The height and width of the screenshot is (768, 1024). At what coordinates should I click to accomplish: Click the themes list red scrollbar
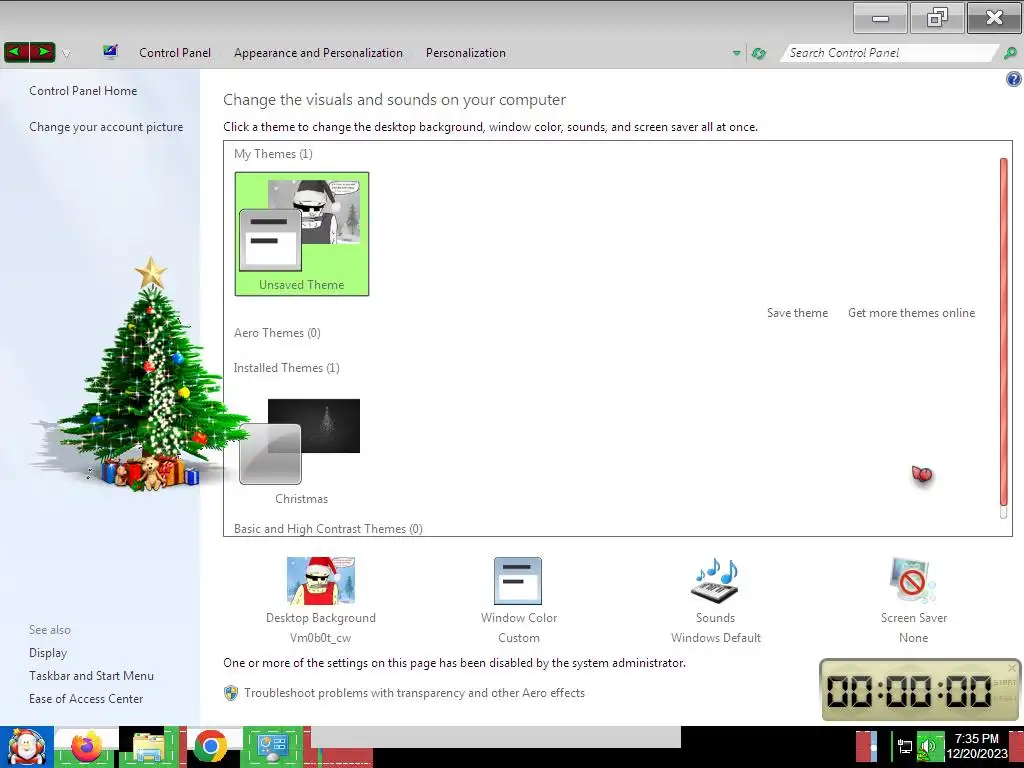click(x=1004, y=331)
